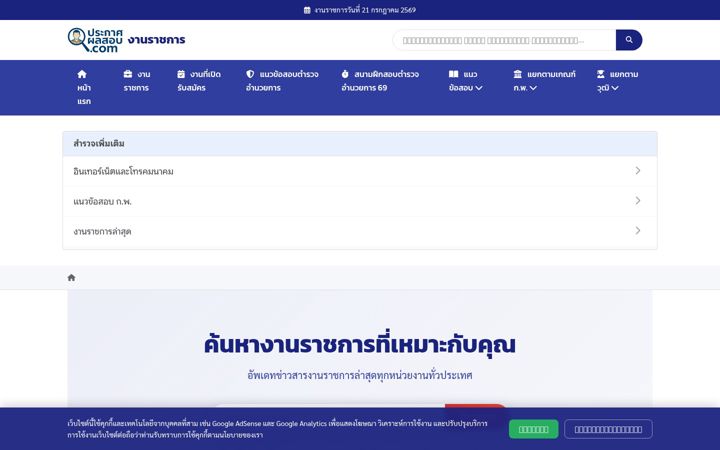Expand the แนวข้อสอบ dropdown chevron

click(x=479, y=88)
